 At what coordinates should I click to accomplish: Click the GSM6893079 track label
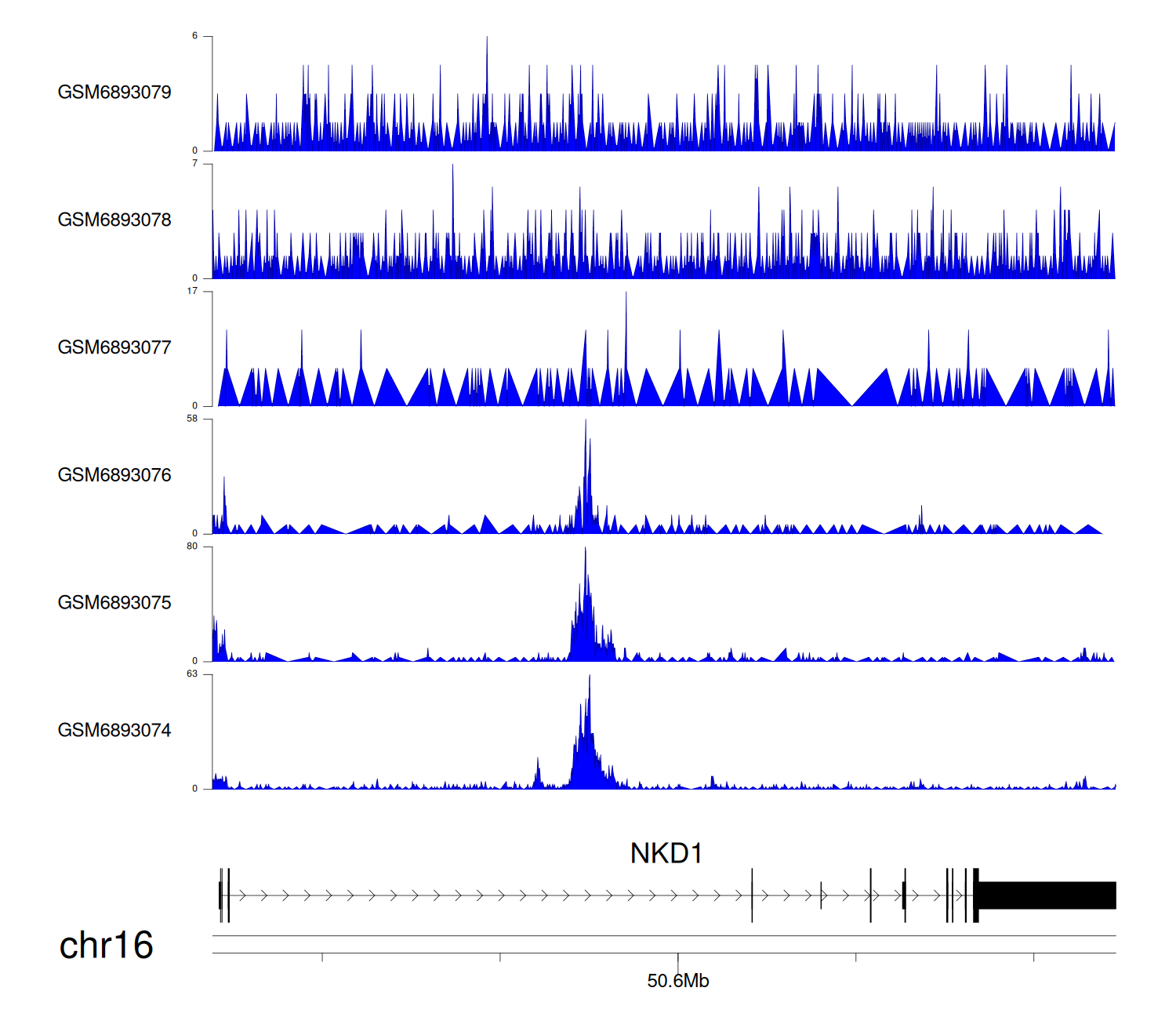pos(114,93)
